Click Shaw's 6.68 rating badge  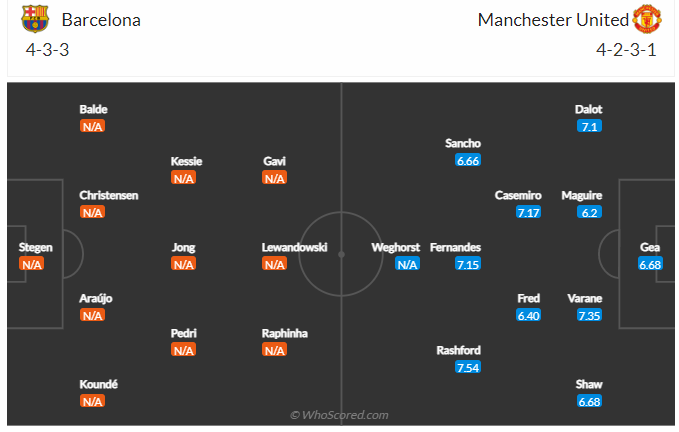(589, 401)
